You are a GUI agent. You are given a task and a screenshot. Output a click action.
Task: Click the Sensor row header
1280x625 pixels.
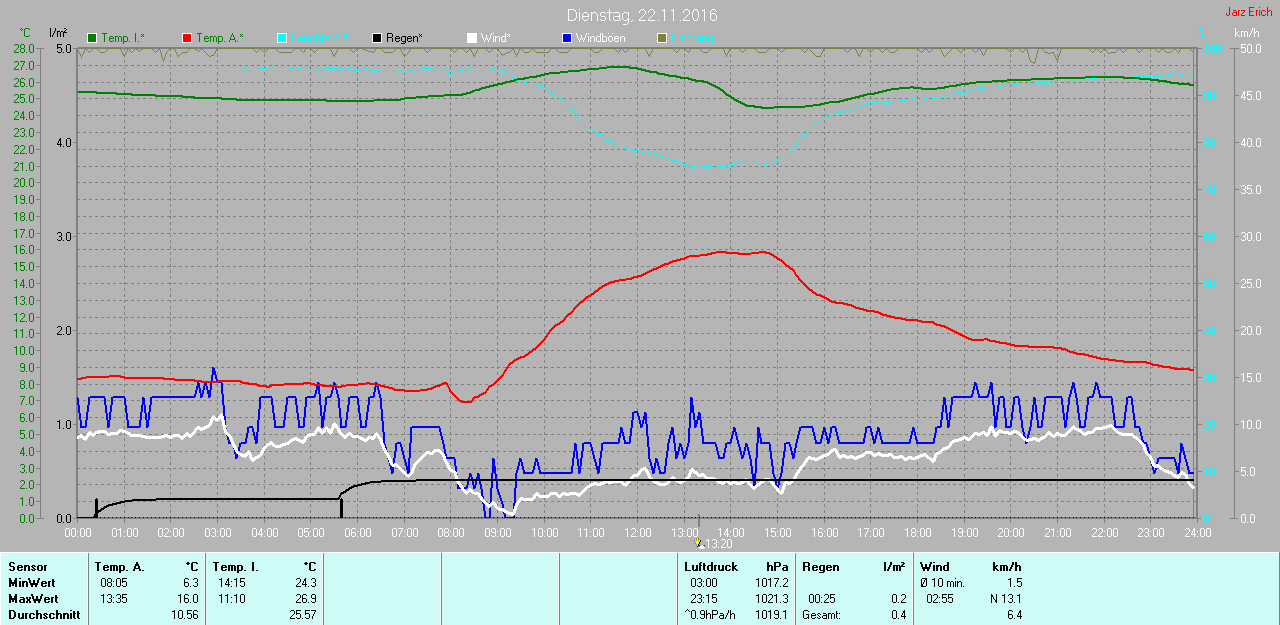[28, 567]
